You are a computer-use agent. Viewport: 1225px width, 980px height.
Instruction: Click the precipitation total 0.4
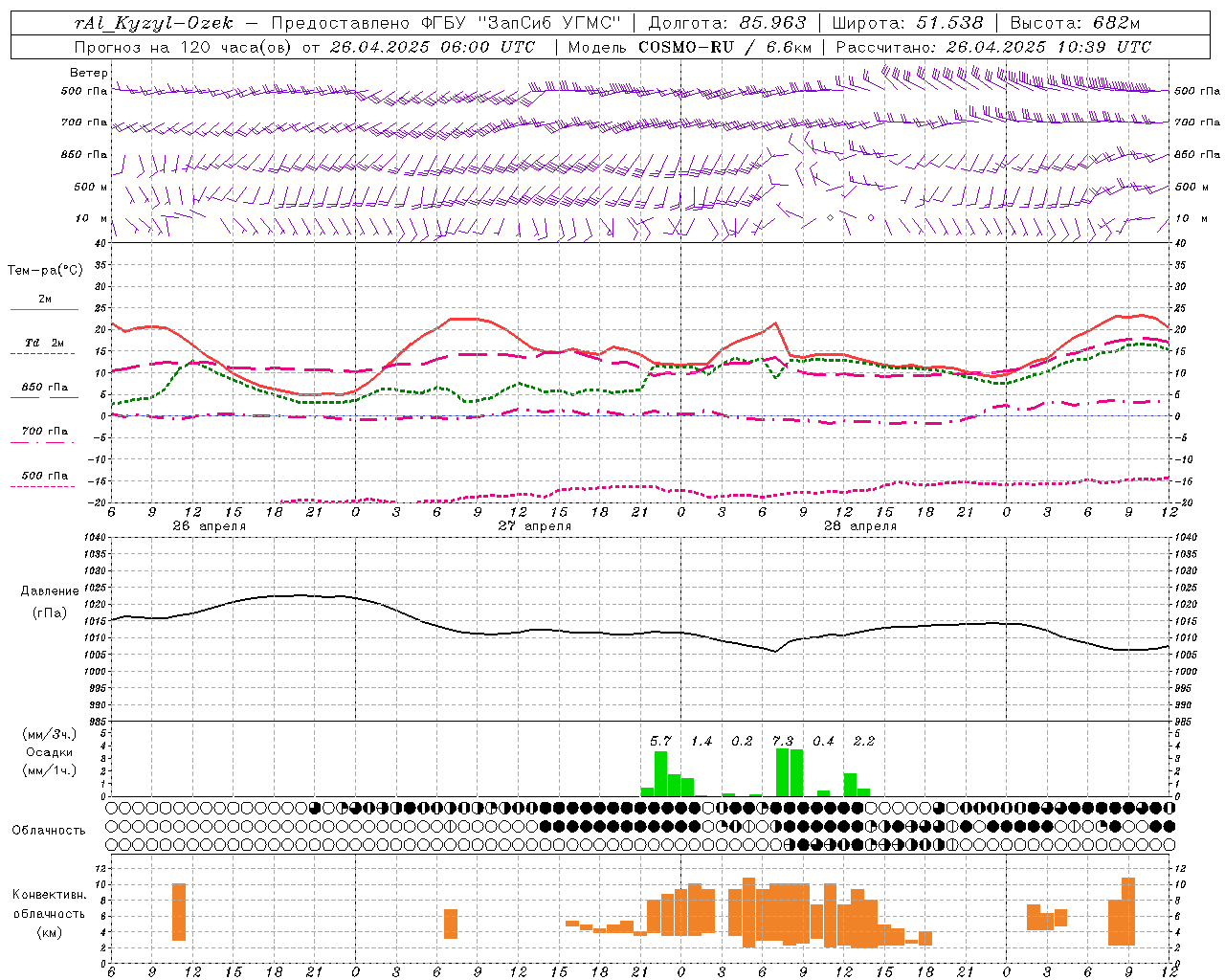click(823, 741)
